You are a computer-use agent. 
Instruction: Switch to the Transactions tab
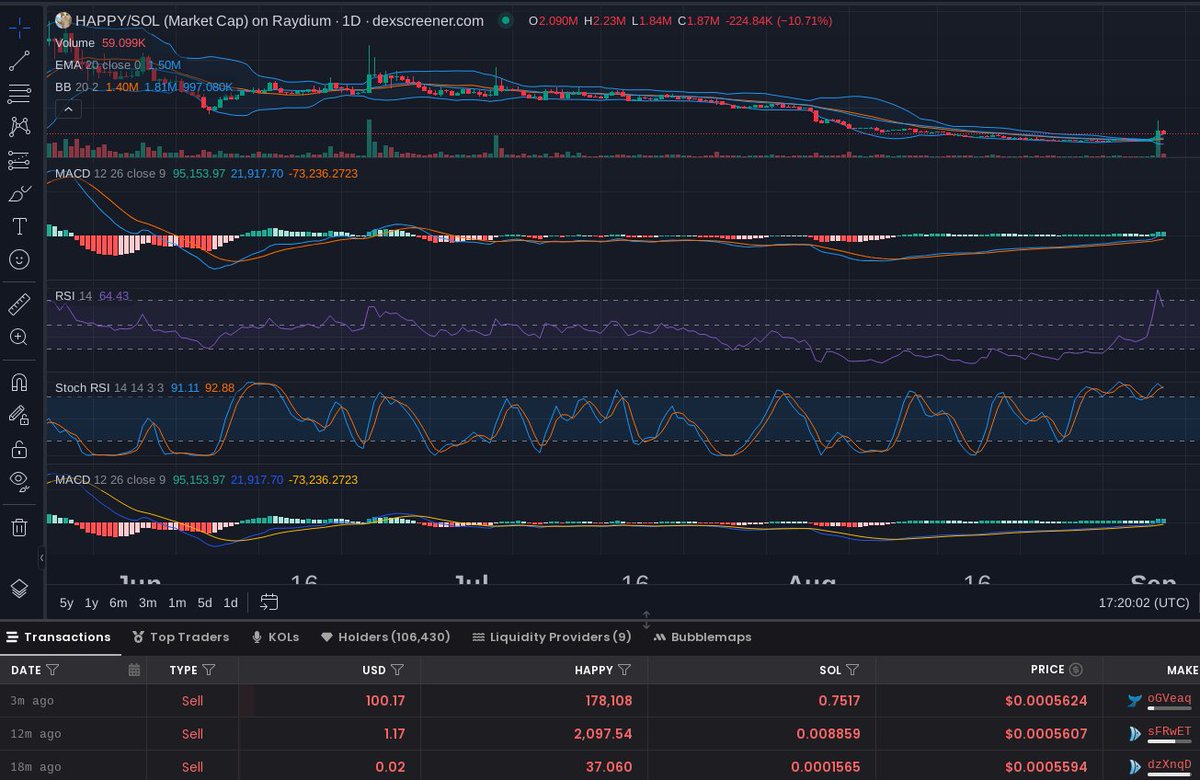click(59, 637)
